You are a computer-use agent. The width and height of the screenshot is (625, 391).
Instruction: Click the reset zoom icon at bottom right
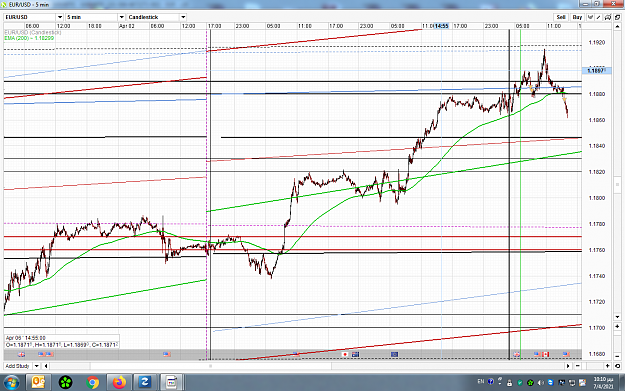click(x=617, y=365)
